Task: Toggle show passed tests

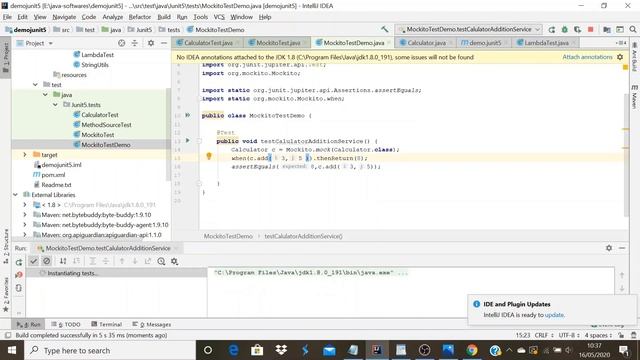Action: point(33,261)
